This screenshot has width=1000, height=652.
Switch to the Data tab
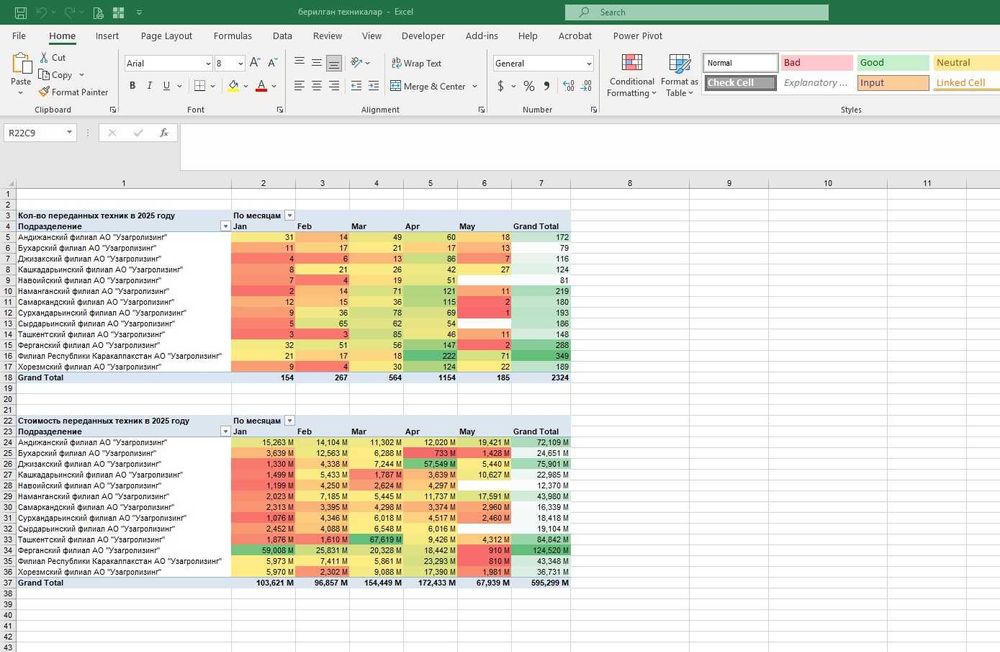click(x=283, y=36)
